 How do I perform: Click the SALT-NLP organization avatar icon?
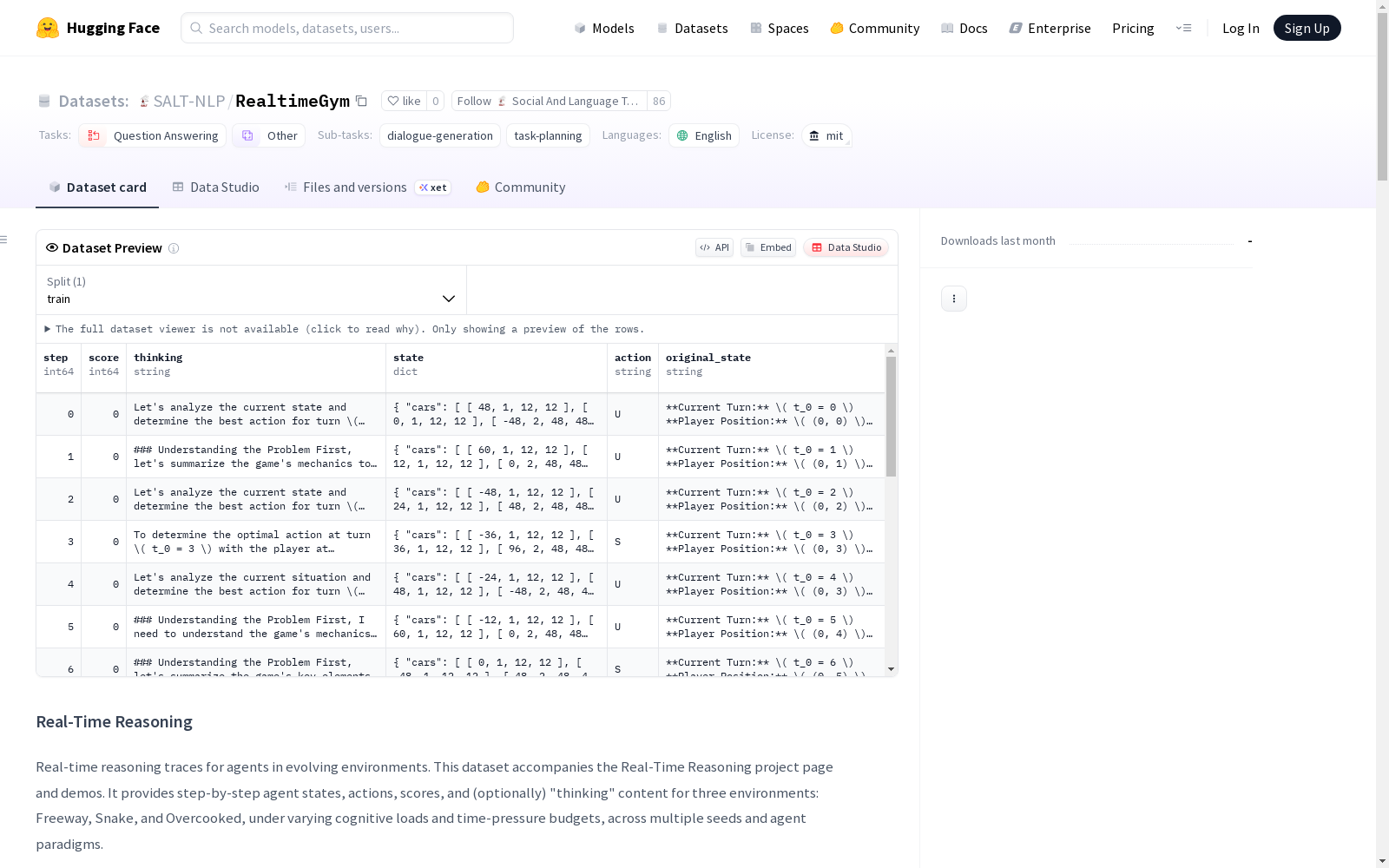click(144, 101)
